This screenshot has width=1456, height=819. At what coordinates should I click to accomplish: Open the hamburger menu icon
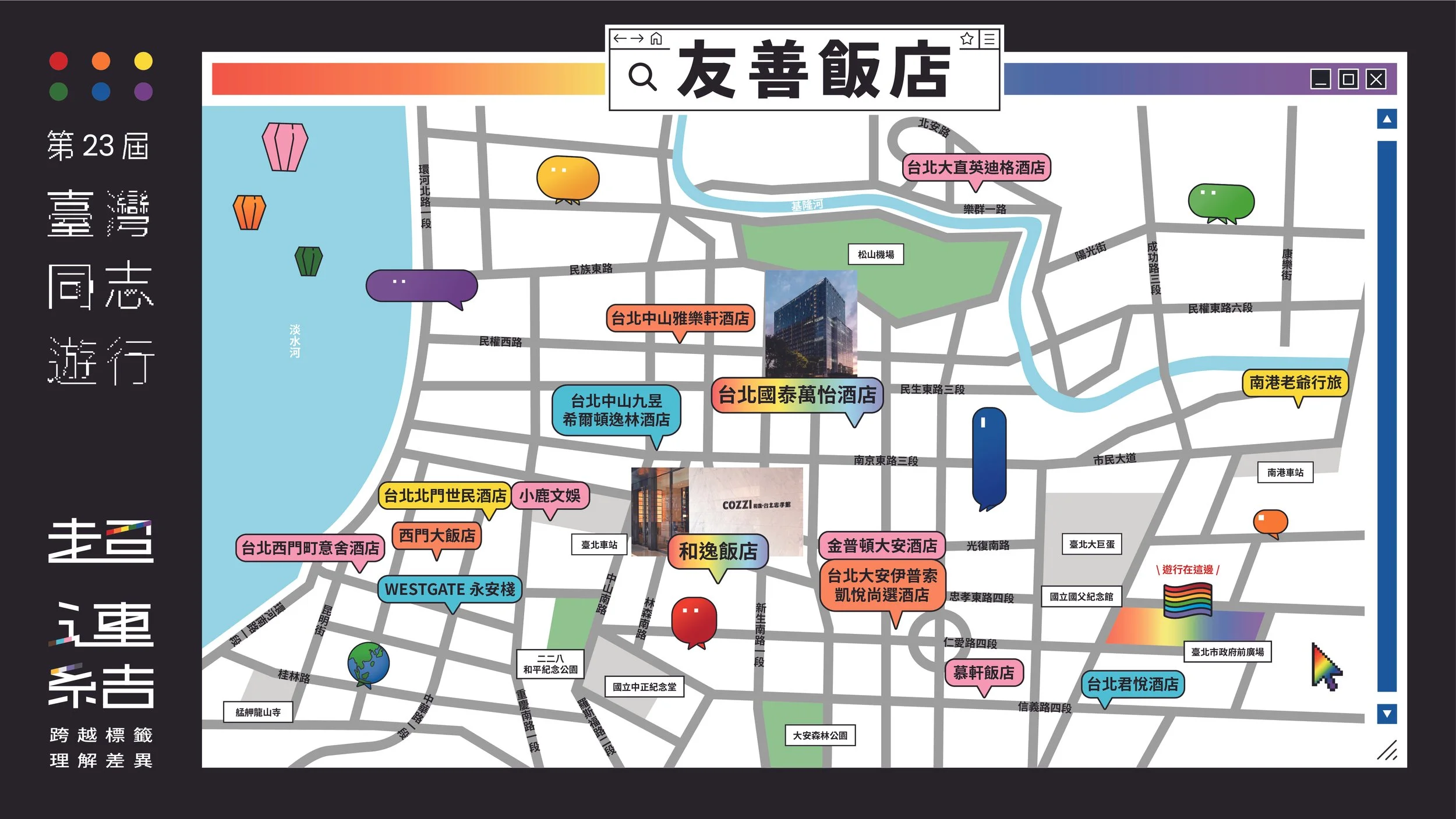point(989,39)
